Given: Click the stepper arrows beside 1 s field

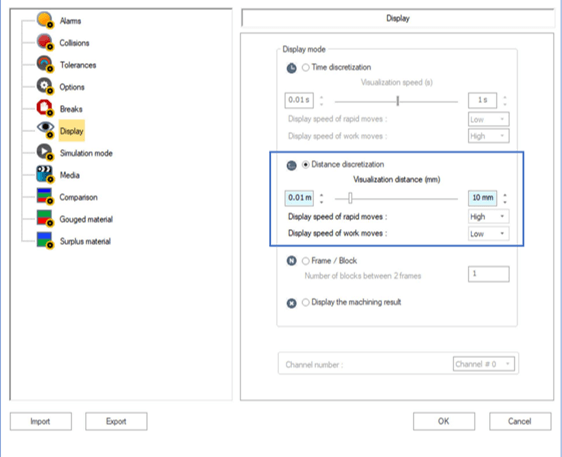Looking at the screenshot, I should click(505, 101).
